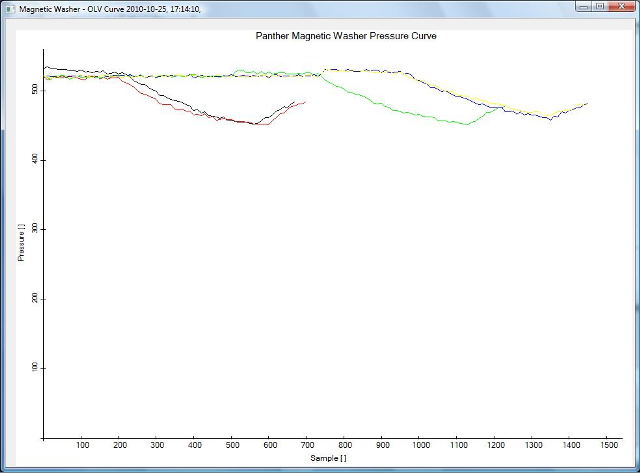Click the Pressure y-axis label

pyautogui.click(x=21, y=243)
